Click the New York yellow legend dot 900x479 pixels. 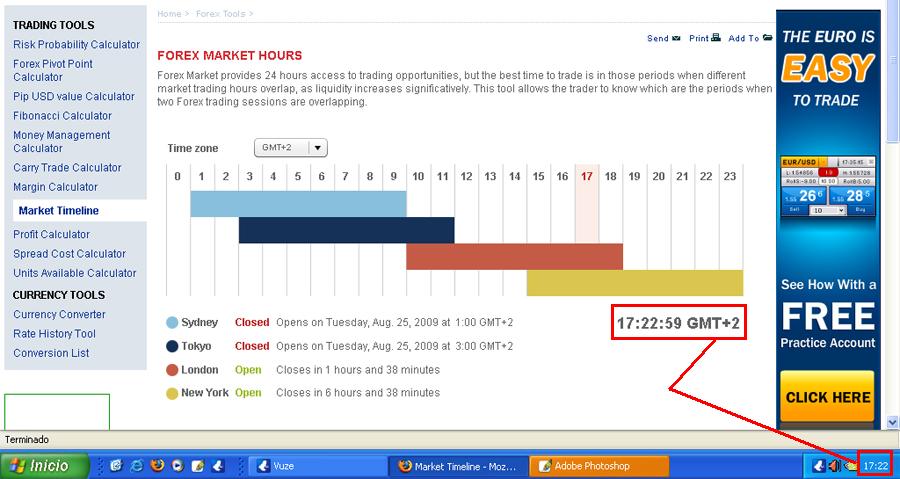[173, 393]
